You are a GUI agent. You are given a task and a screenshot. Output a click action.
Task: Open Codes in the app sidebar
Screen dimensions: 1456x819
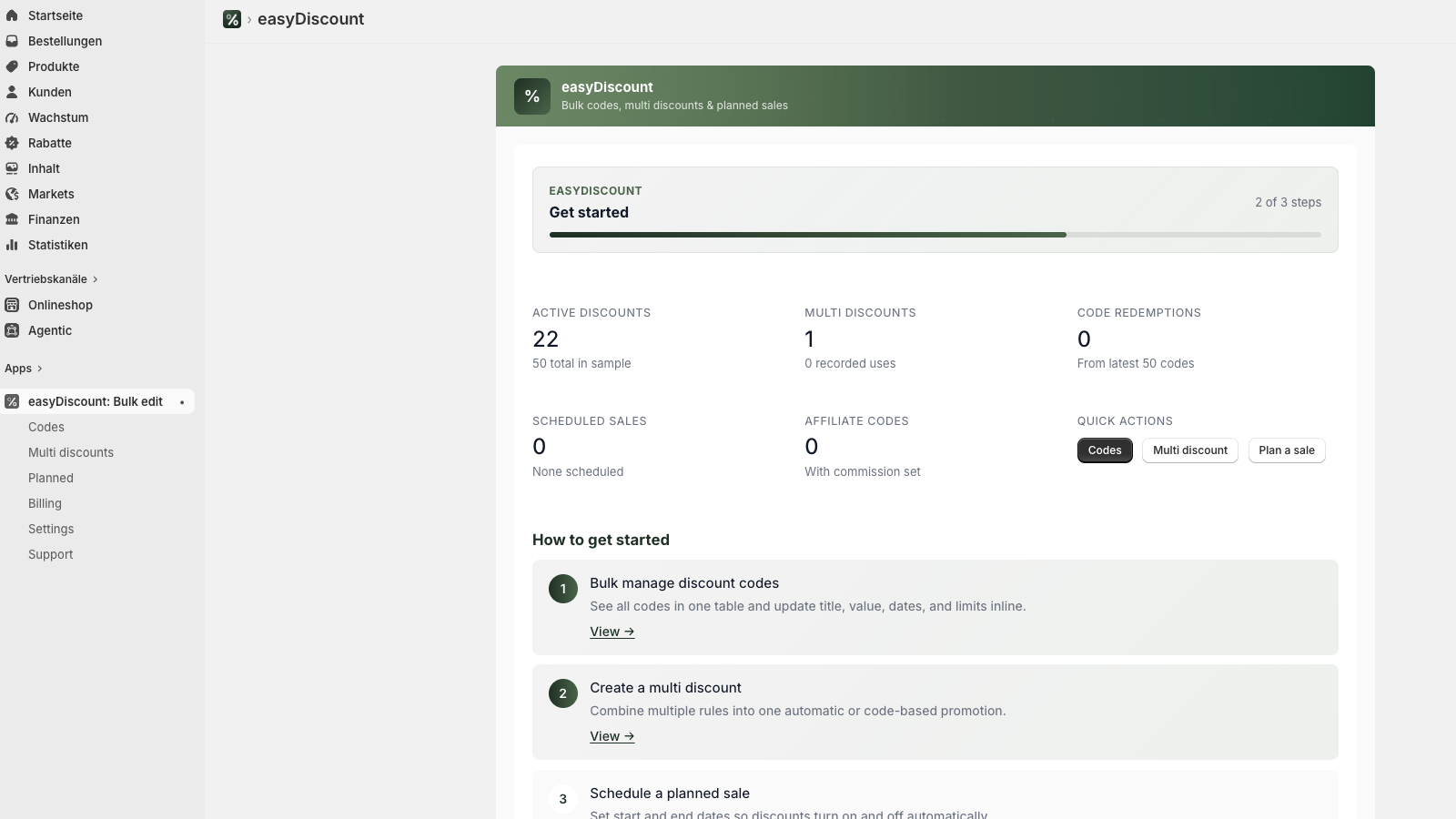(x=46, y=427)
